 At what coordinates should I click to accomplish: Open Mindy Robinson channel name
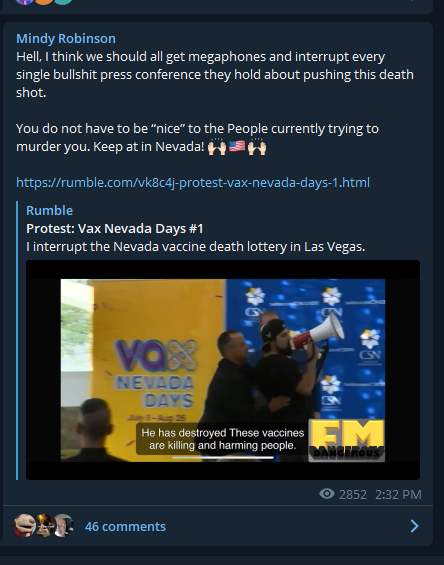[66, 39]
